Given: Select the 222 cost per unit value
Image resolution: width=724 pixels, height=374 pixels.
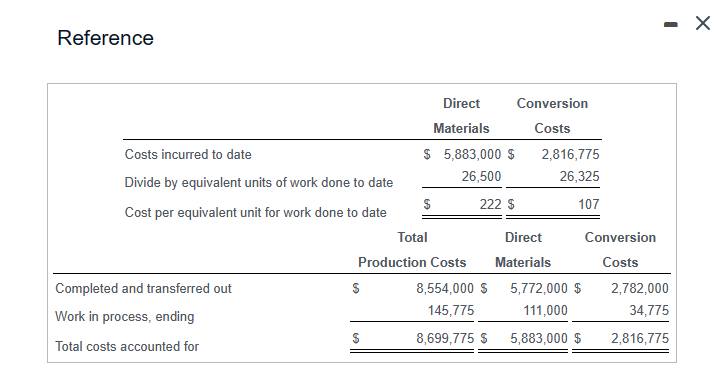Looking at the screenshot, I should pos(490,204).
